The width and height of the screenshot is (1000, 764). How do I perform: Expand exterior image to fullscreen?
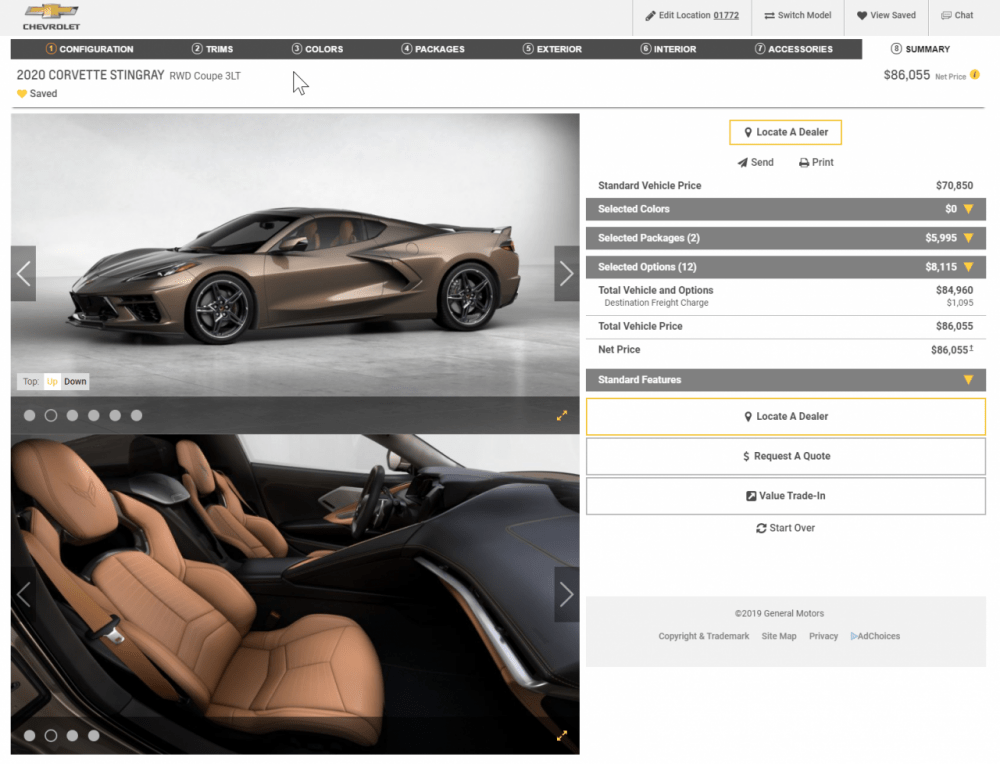click(562, 416)
